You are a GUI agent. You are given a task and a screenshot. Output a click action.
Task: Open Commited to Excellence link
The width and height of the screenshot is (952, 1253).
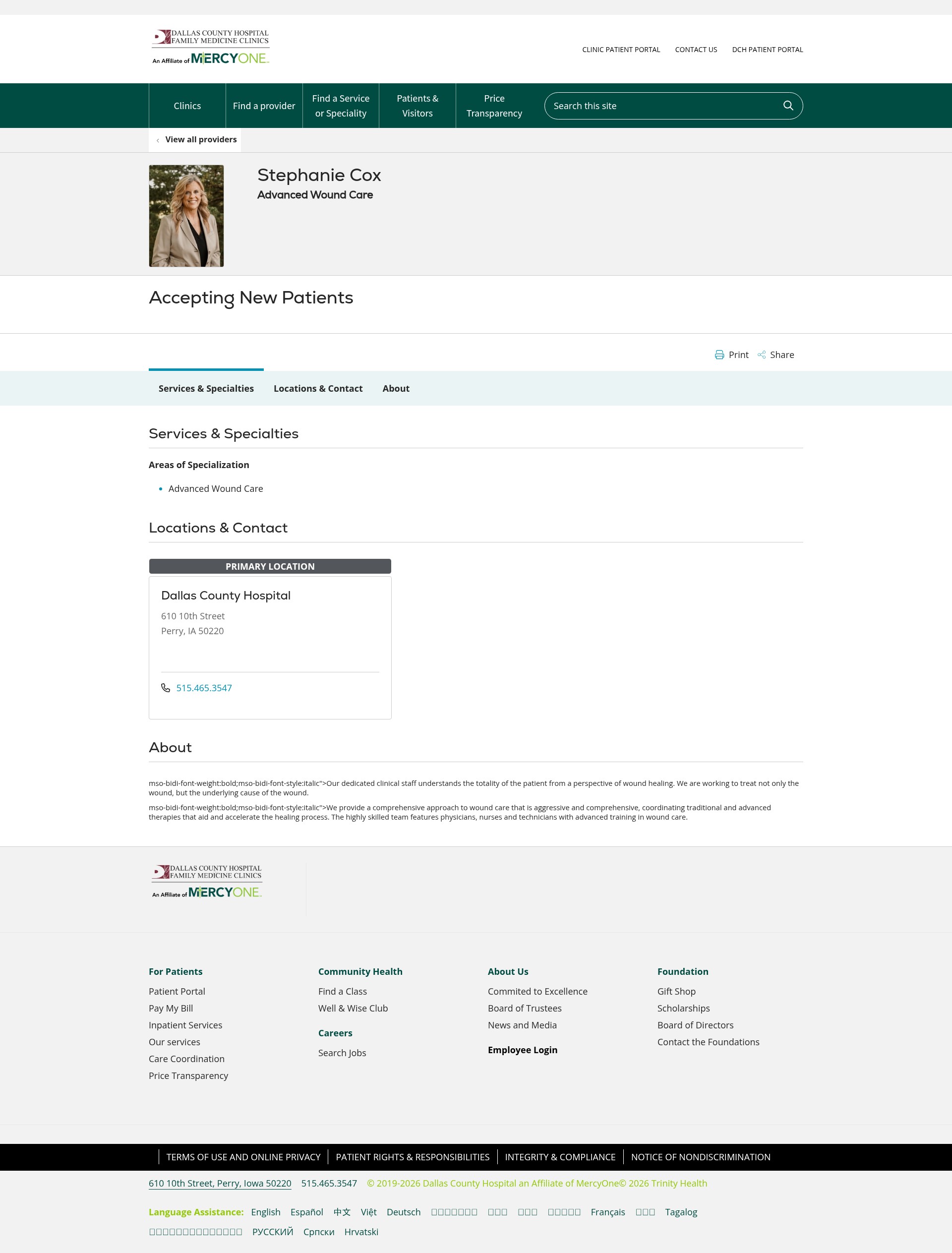click(x=537, y=991)
